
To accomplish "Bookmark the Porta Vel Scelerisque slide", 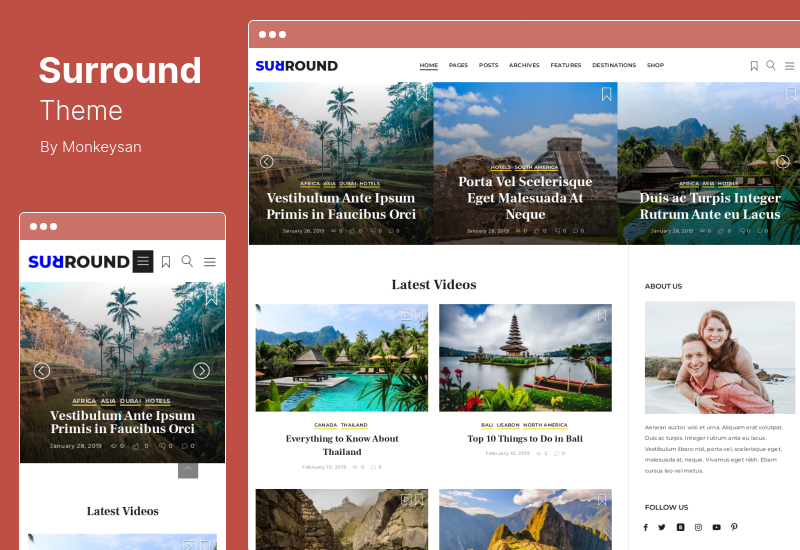I will (606, 94).
